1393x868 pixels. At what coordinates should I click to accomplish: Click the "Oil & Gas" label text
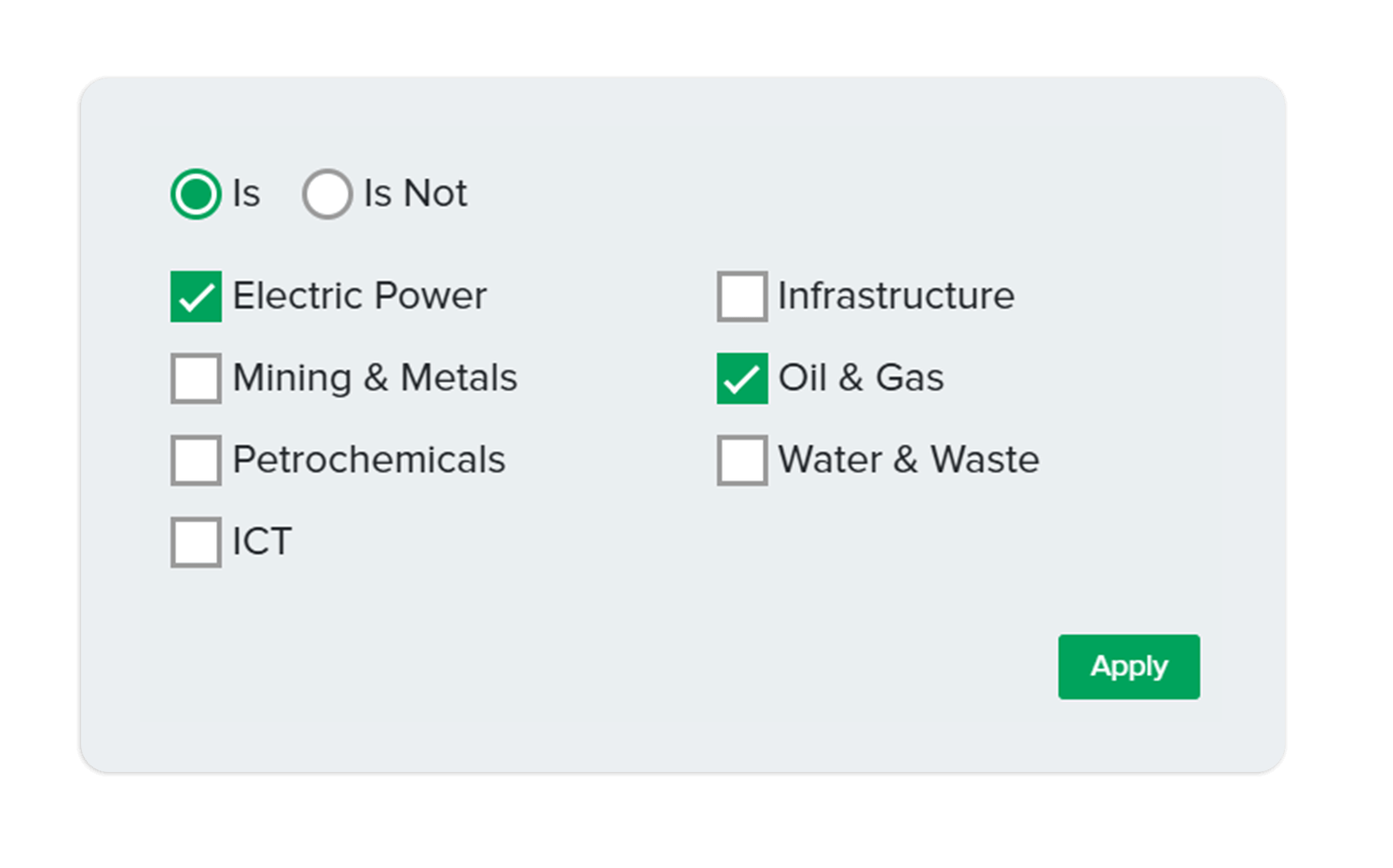coord(861,379)
